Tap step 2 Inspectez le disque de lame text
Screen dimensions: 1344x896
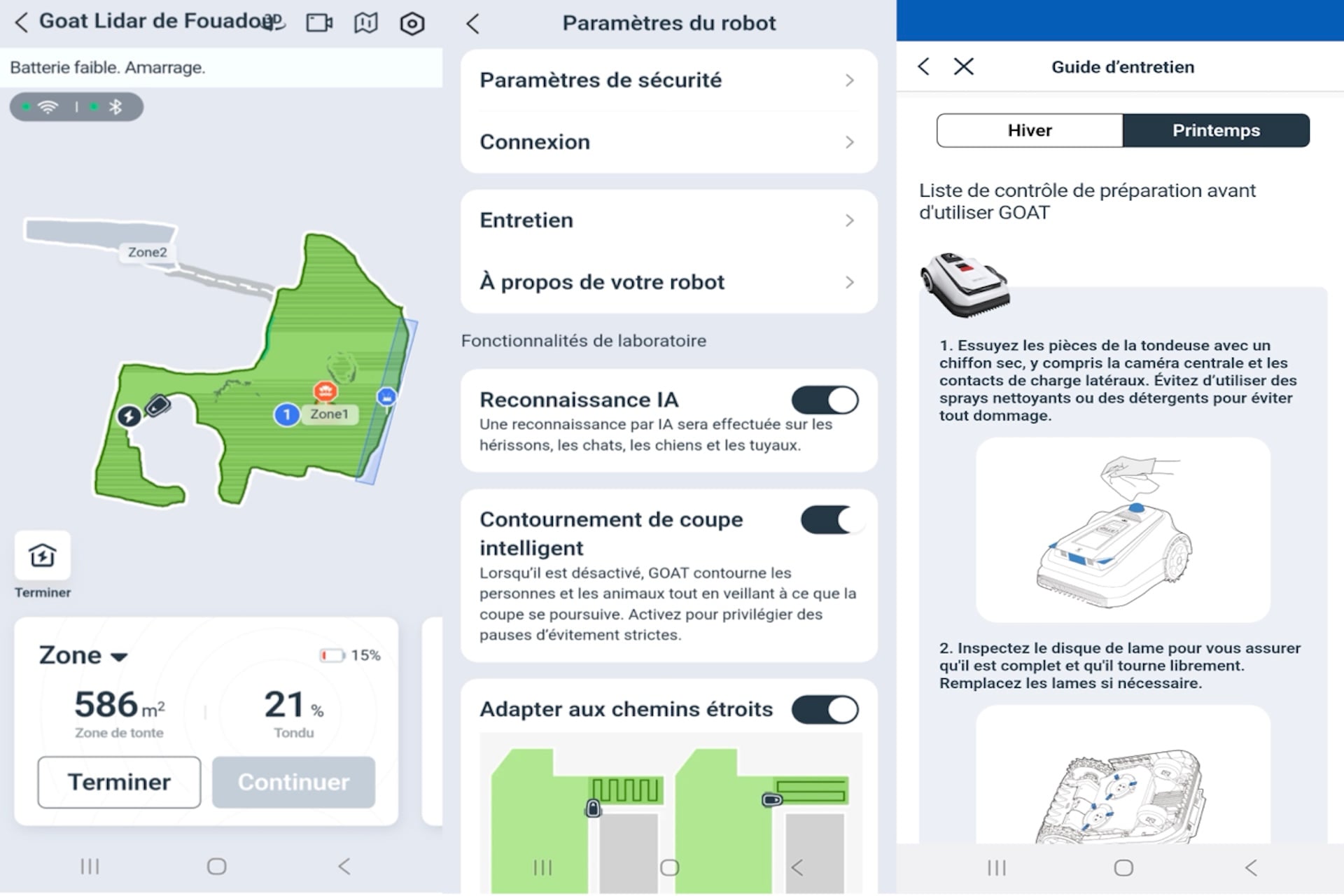click(x=1120, y=666)
